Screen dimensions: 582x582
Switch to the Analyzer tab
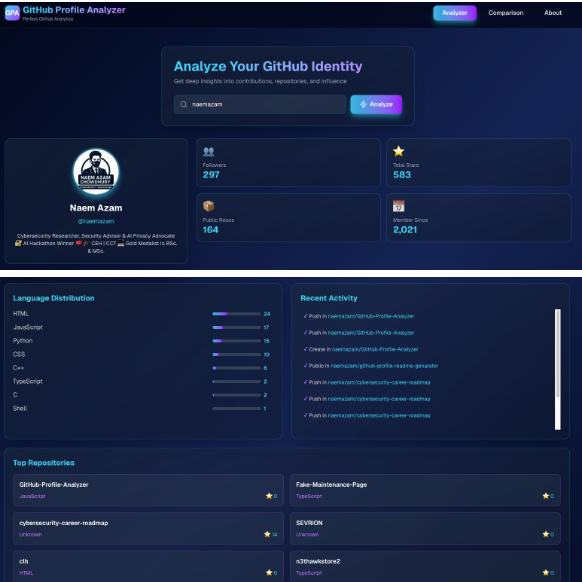(x=455, y=13)
